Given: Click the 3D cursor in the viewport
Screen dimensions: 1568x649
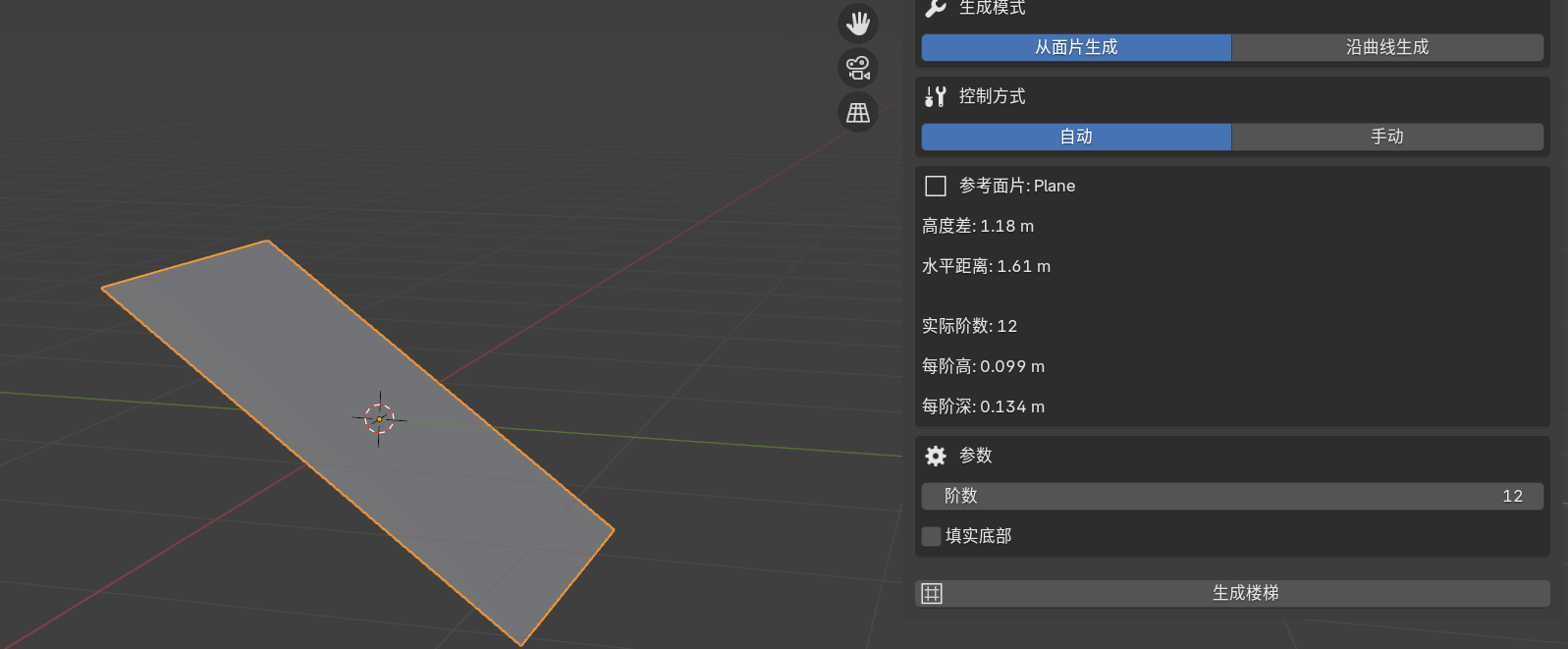Looking at the screenshot, I should pos(379,419).
